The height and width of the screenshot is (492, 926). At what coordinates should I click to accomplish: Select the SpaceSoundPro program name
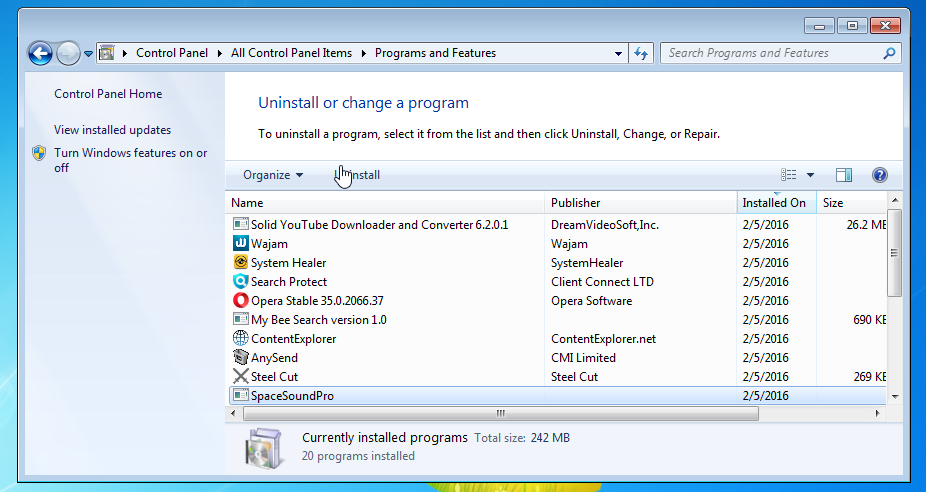click(x=292, y=396)
